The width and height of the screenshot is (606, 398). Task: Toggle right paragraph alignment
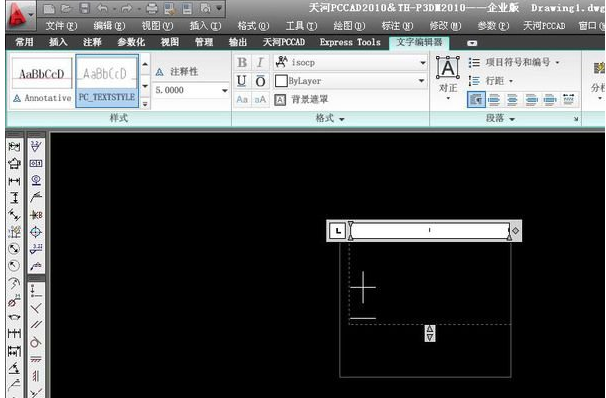[531, 100]
